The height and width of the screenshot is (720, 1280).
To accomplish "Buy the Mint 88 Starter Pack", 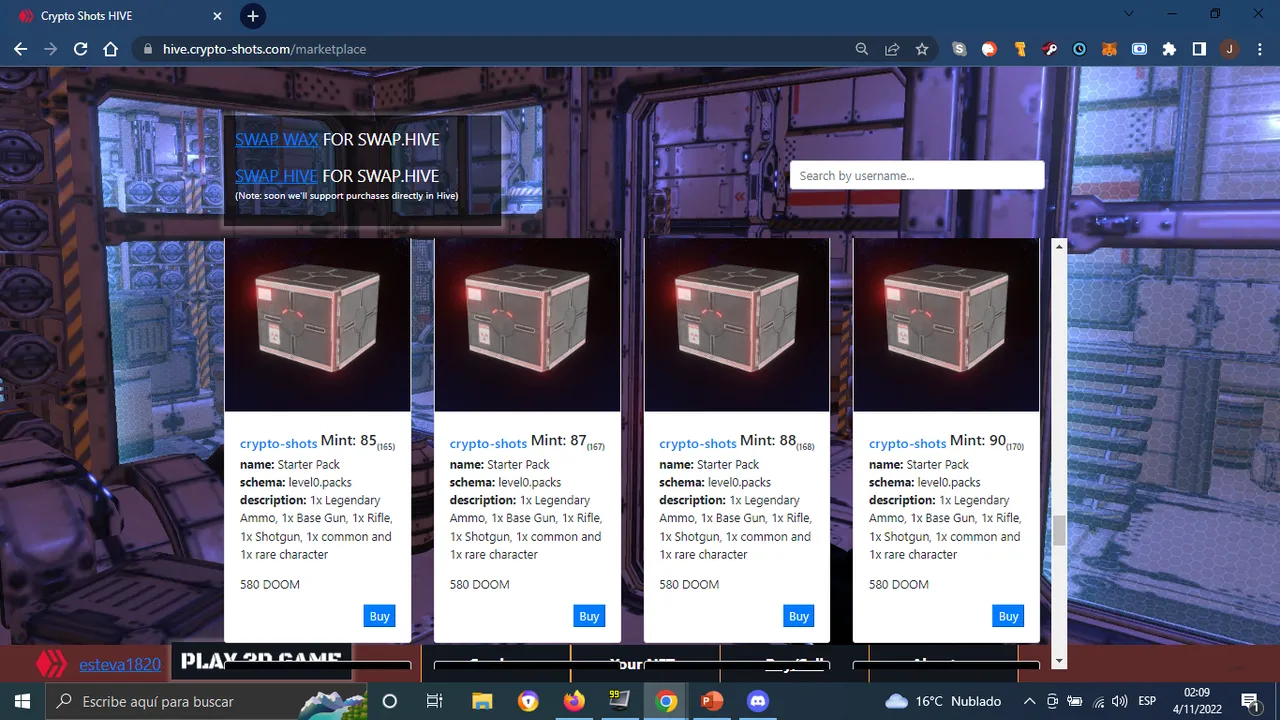I will [799, 616].
